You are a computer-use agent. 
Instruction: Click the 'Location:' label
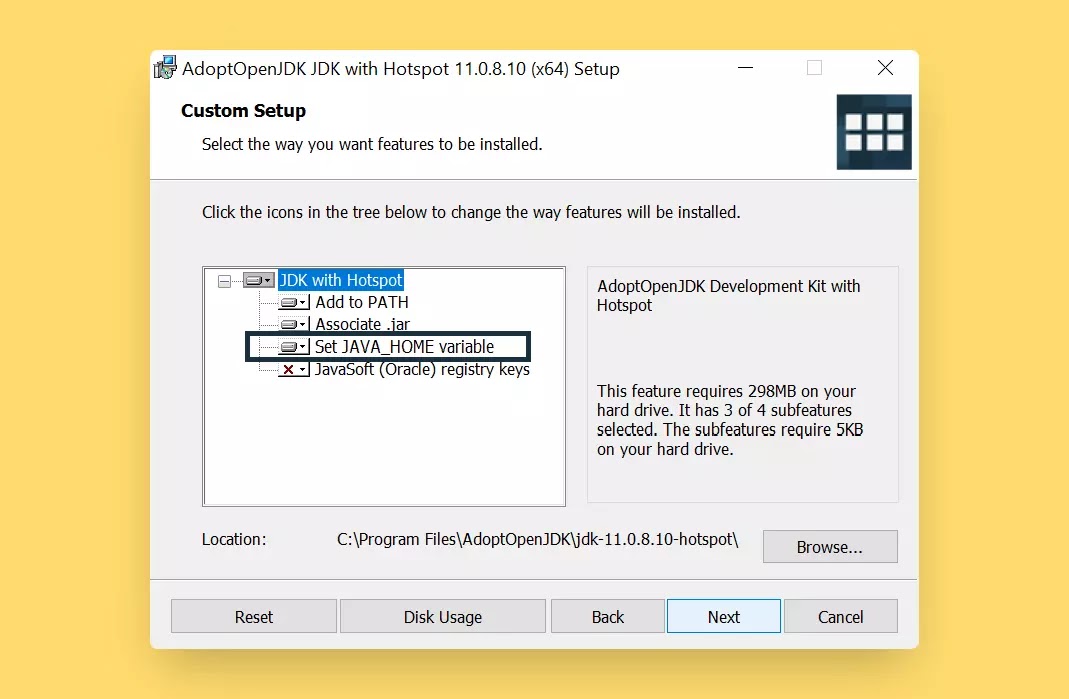[234, 539]
